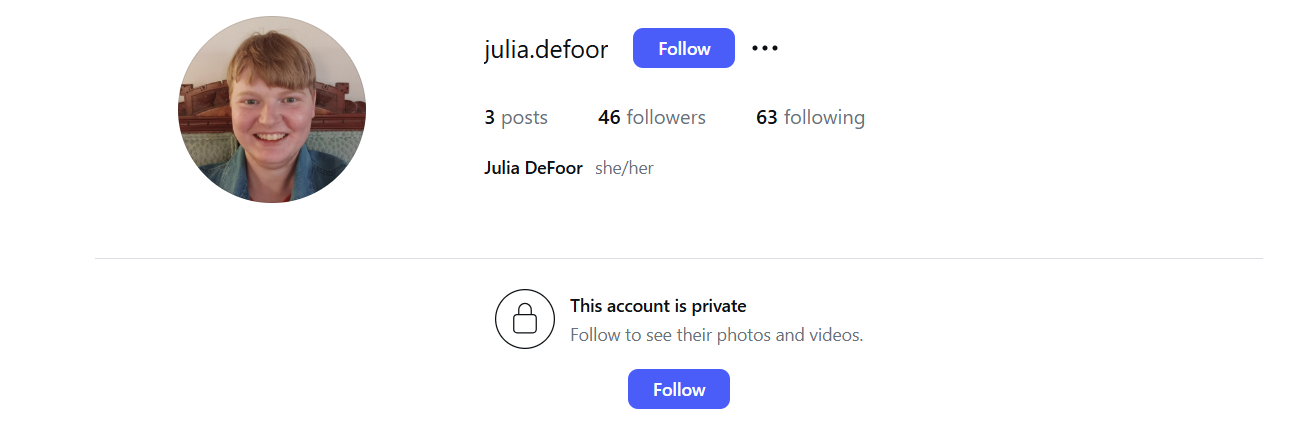The width and height of the screenshot is (1308, 421).
Task: Click the number 46 in follower count
Action: pyautogui.click(x=609, y=117)
